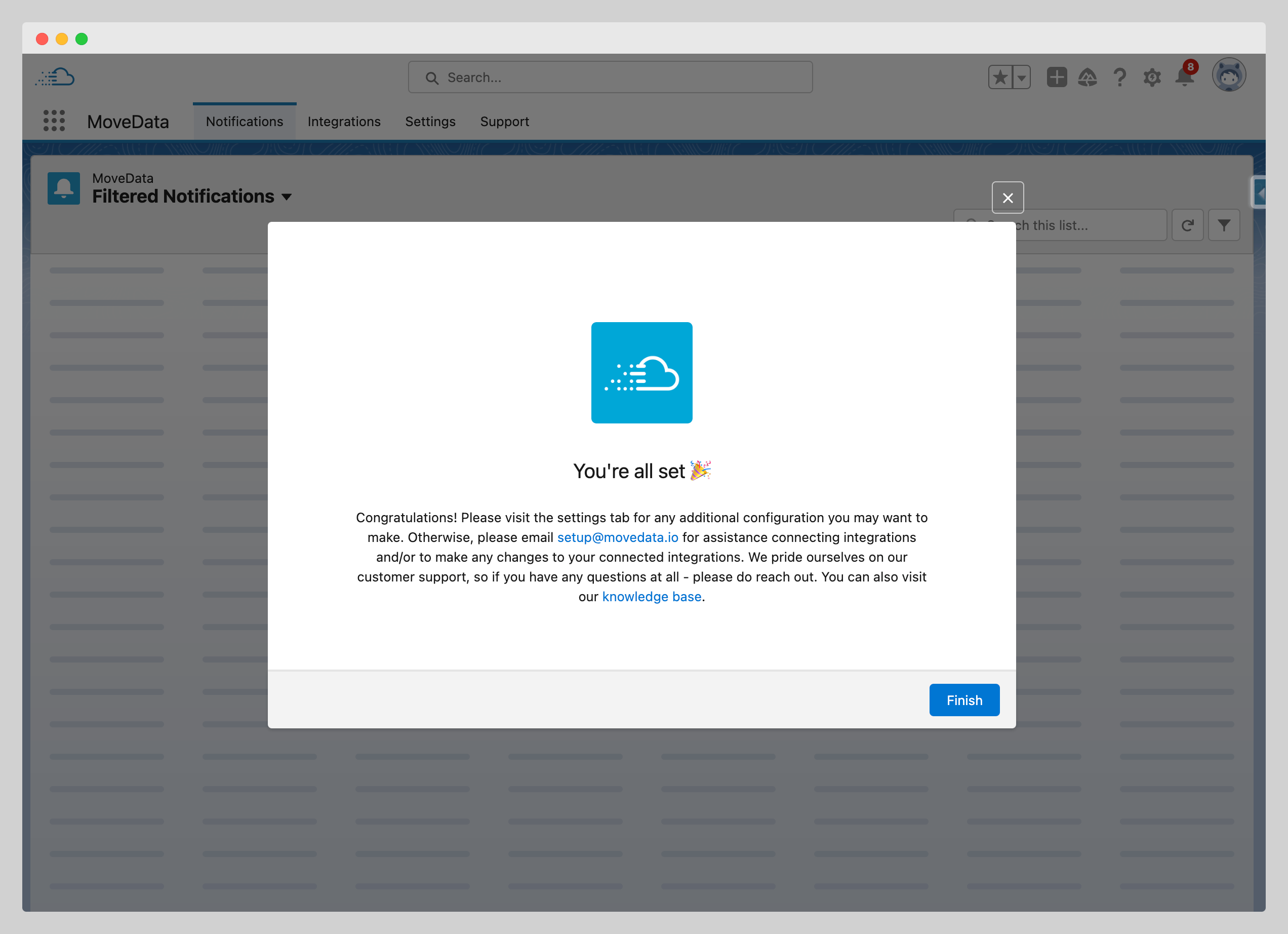Click the Favorites star icon
The height and width of the screenshot is (934, 1288).
pyautogui.click(x=1000, y=77)
